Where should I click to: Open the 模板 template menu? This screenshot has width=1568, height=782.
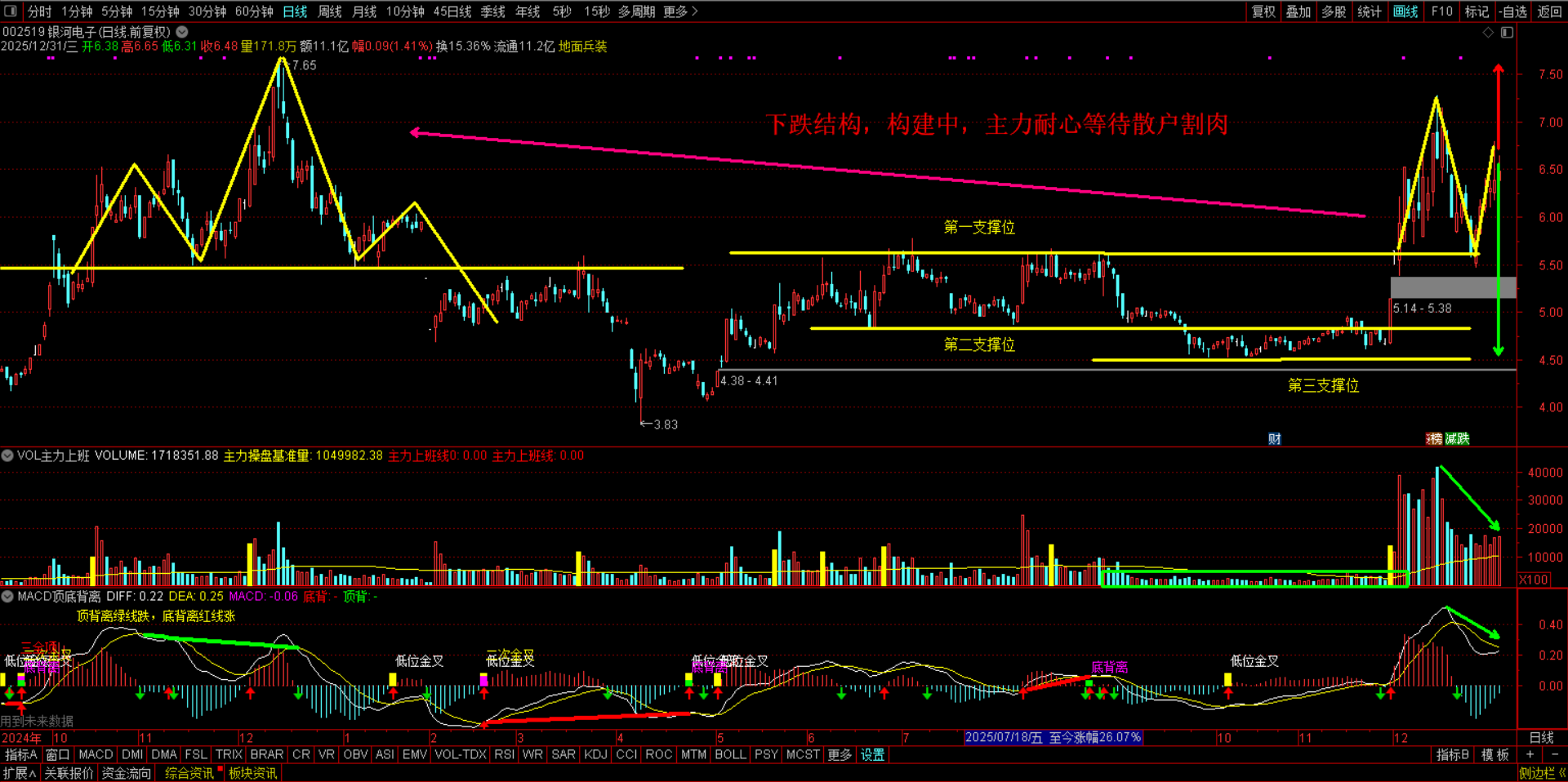[1494, 754]
